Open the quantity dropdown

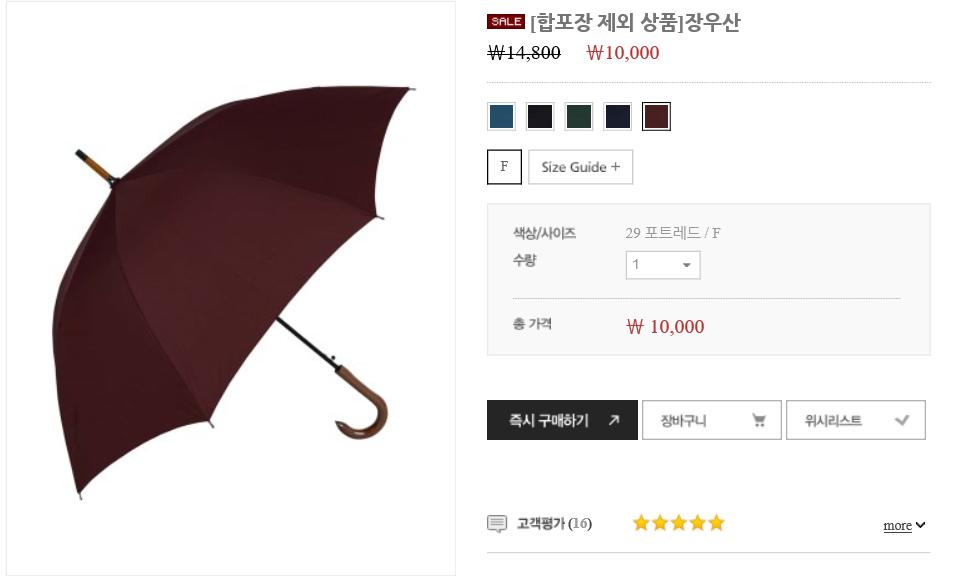click(x=663, y=265)
